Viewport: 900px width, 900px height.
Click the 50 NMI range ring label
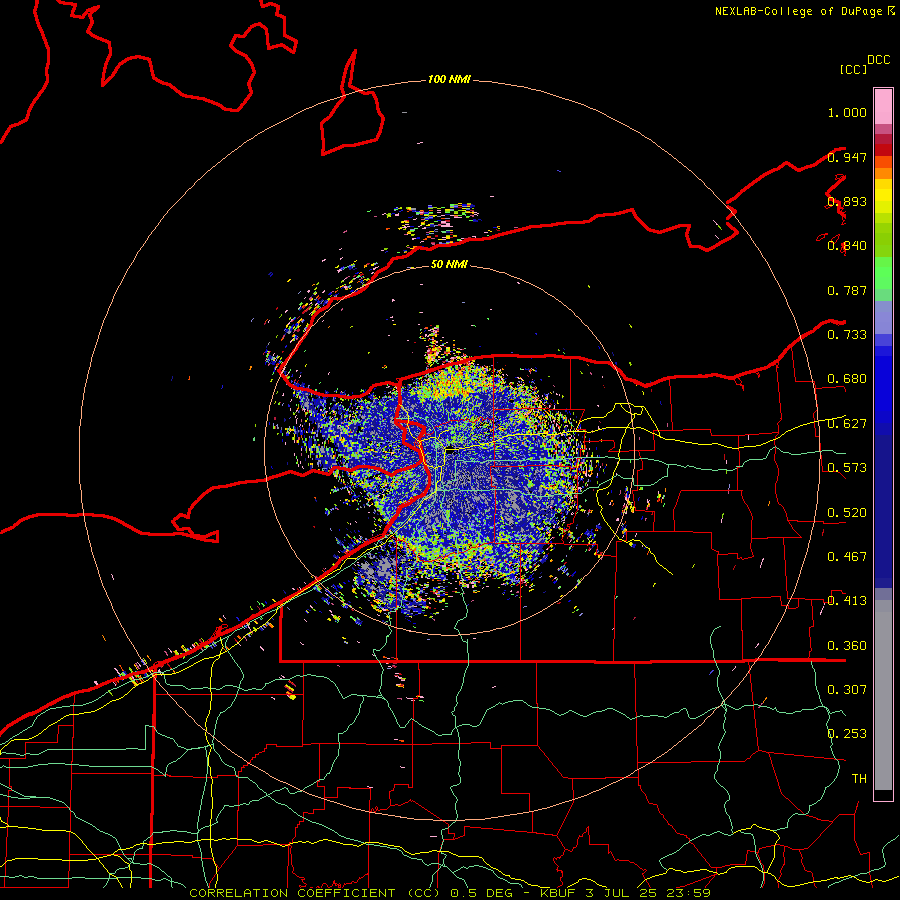tap(449, 264)
